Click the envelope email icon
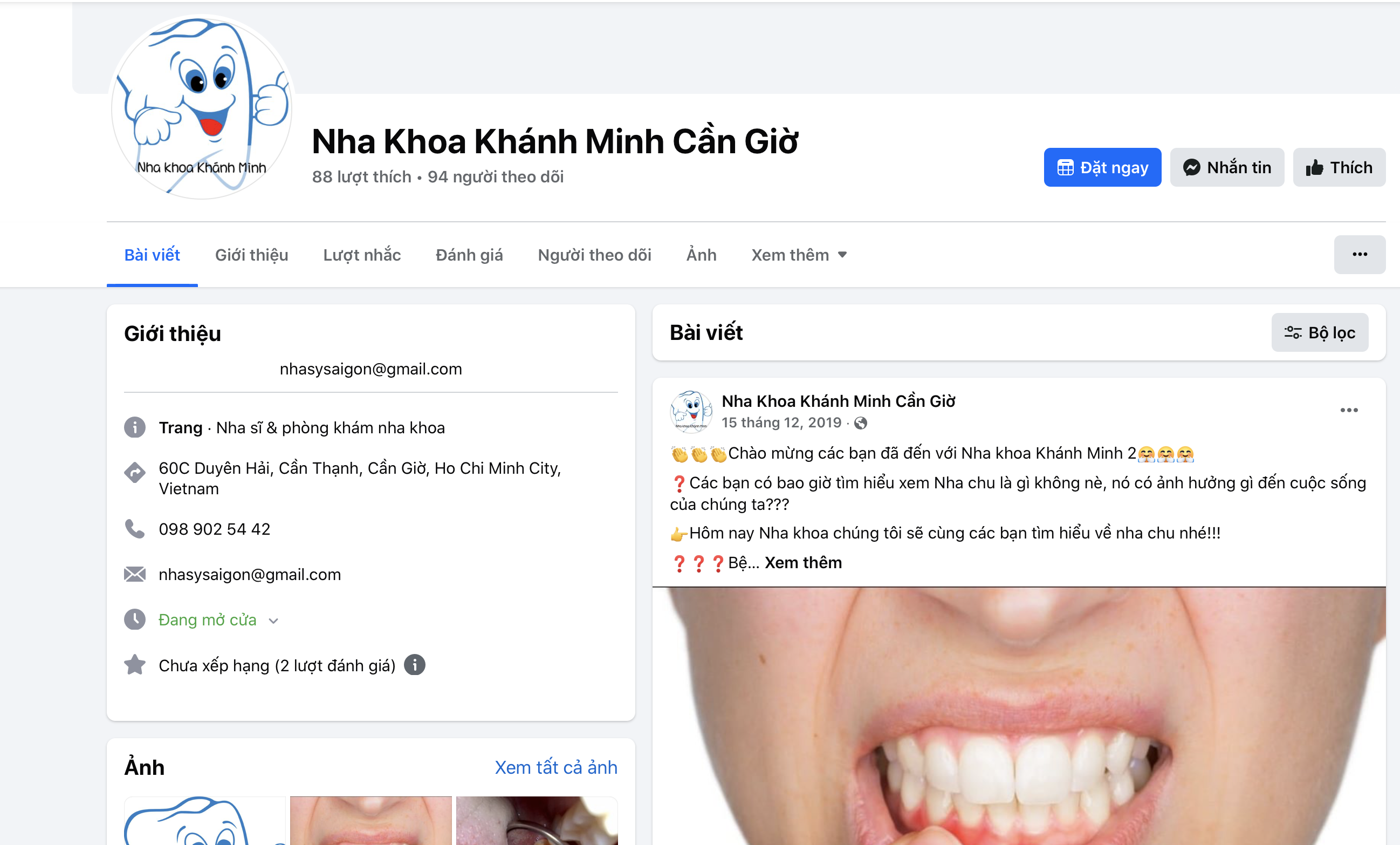The height and width of the screenshot is (845, 1400). (135, 574)
